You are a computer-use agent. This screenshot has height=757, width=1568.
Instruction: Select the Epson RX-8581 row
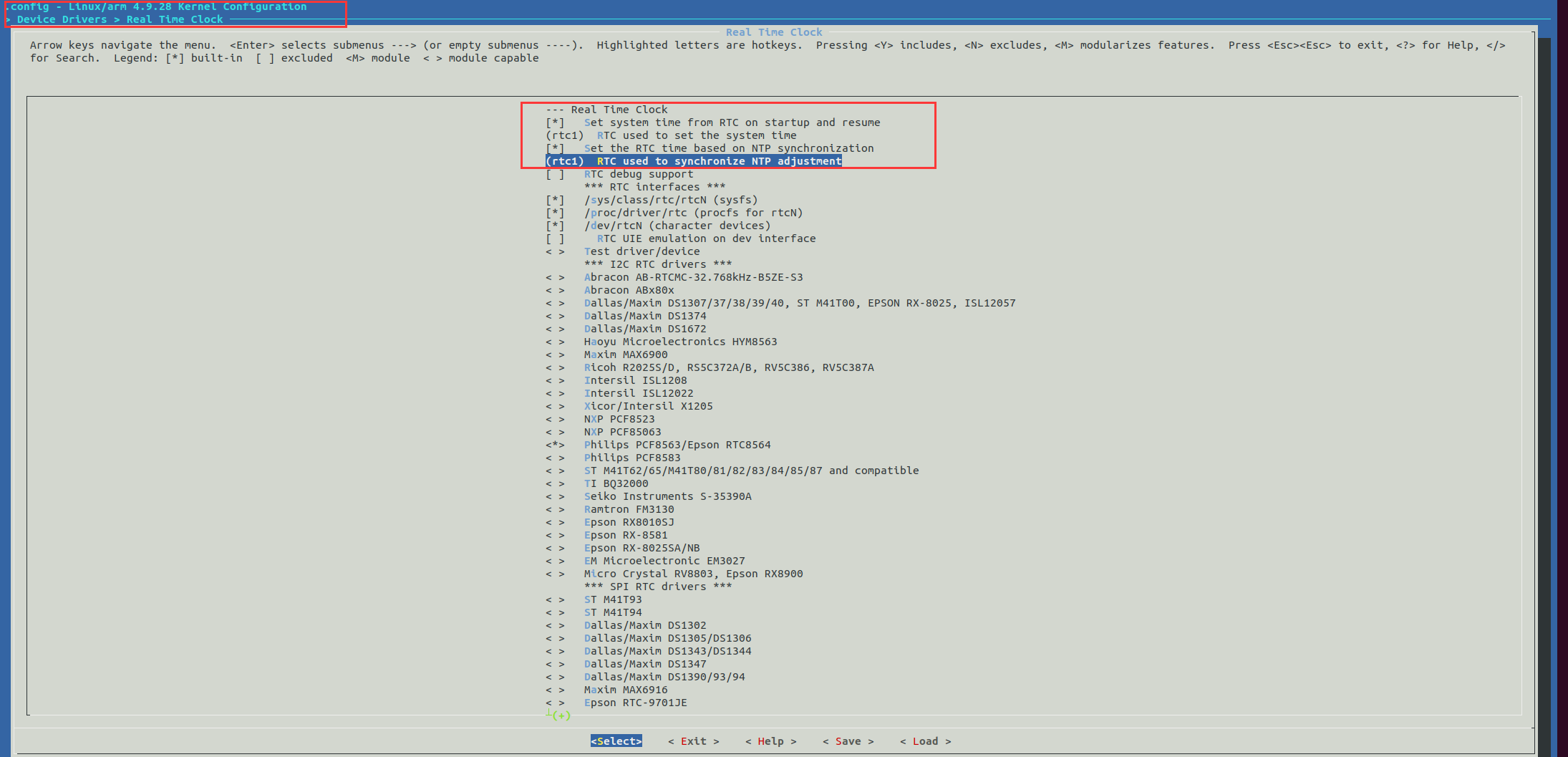pyautogui.click(x=606, y=535)
